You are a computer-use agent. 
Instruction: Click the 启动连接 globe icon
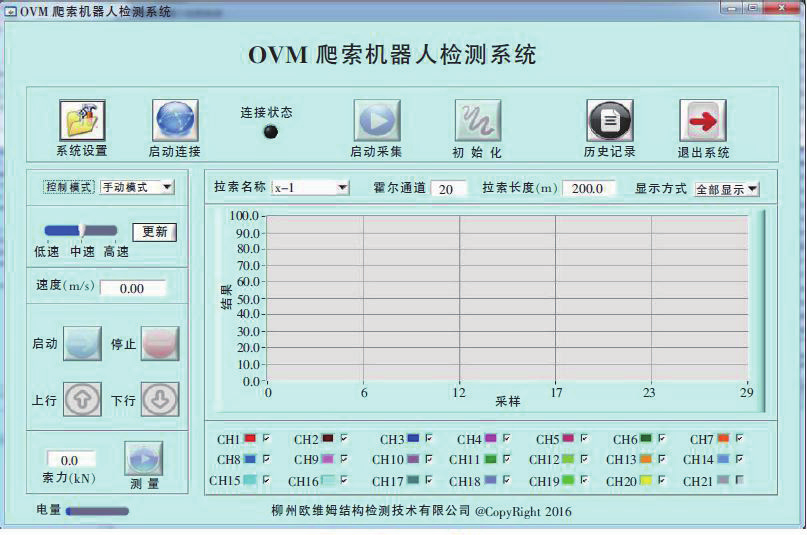tap(174, 121)
